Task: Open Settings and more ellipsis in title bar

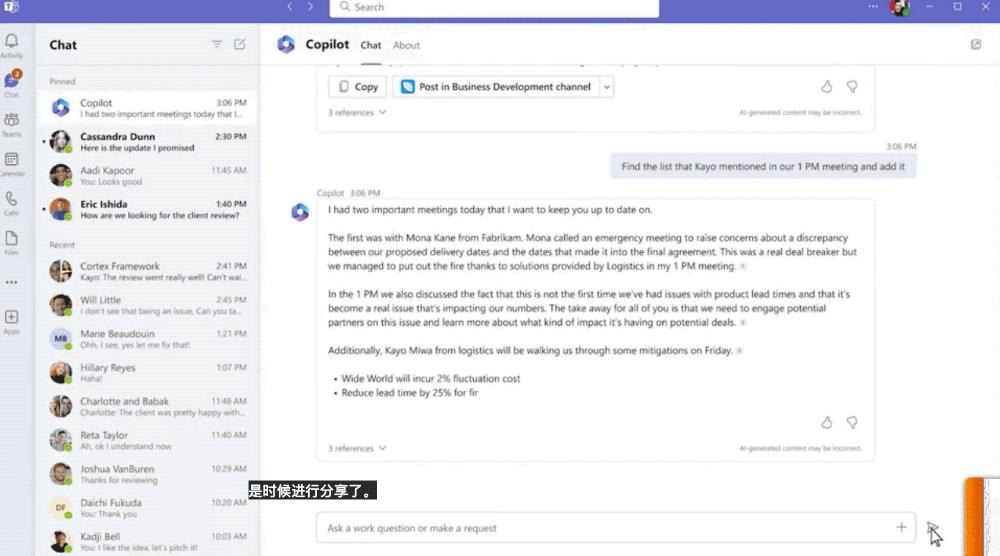Action: coord(872,6)
